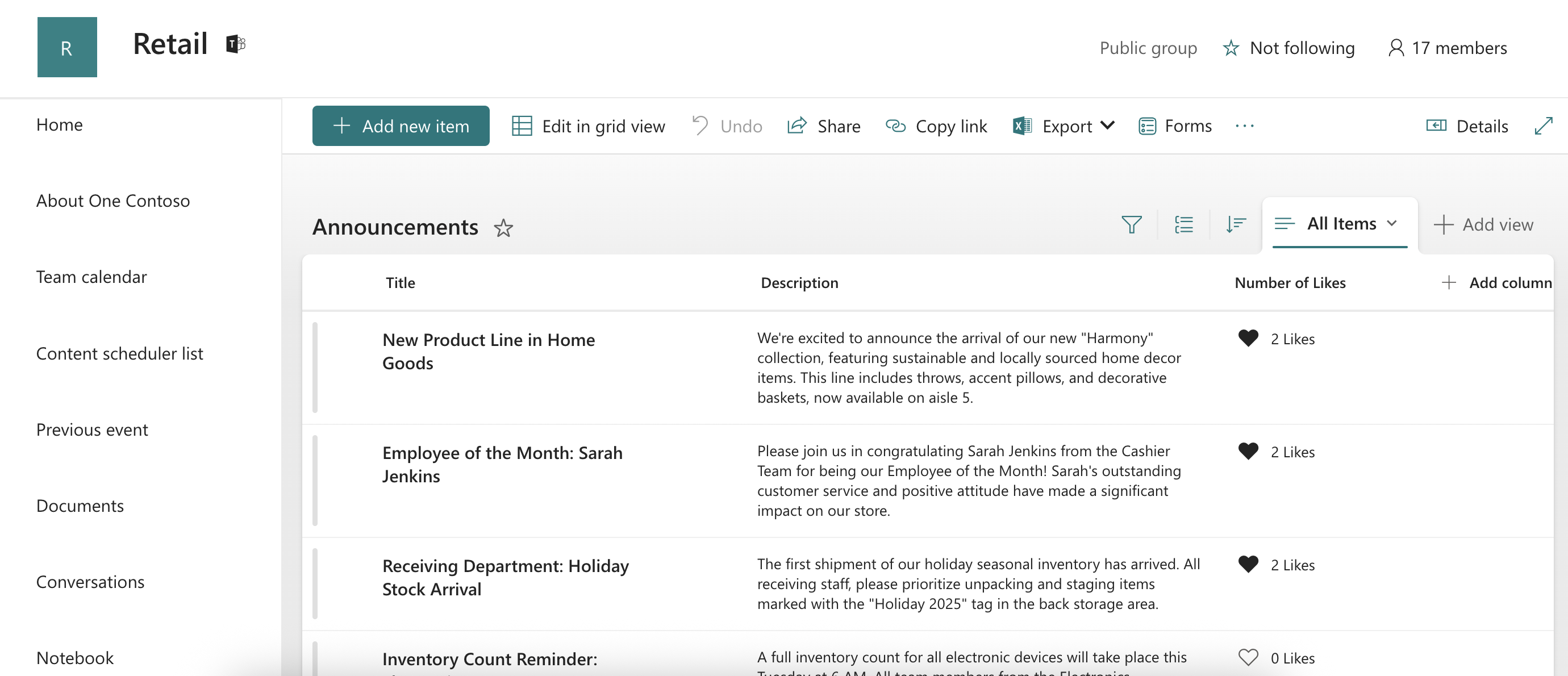Toggle the Not following star

tap(1231, 48)
